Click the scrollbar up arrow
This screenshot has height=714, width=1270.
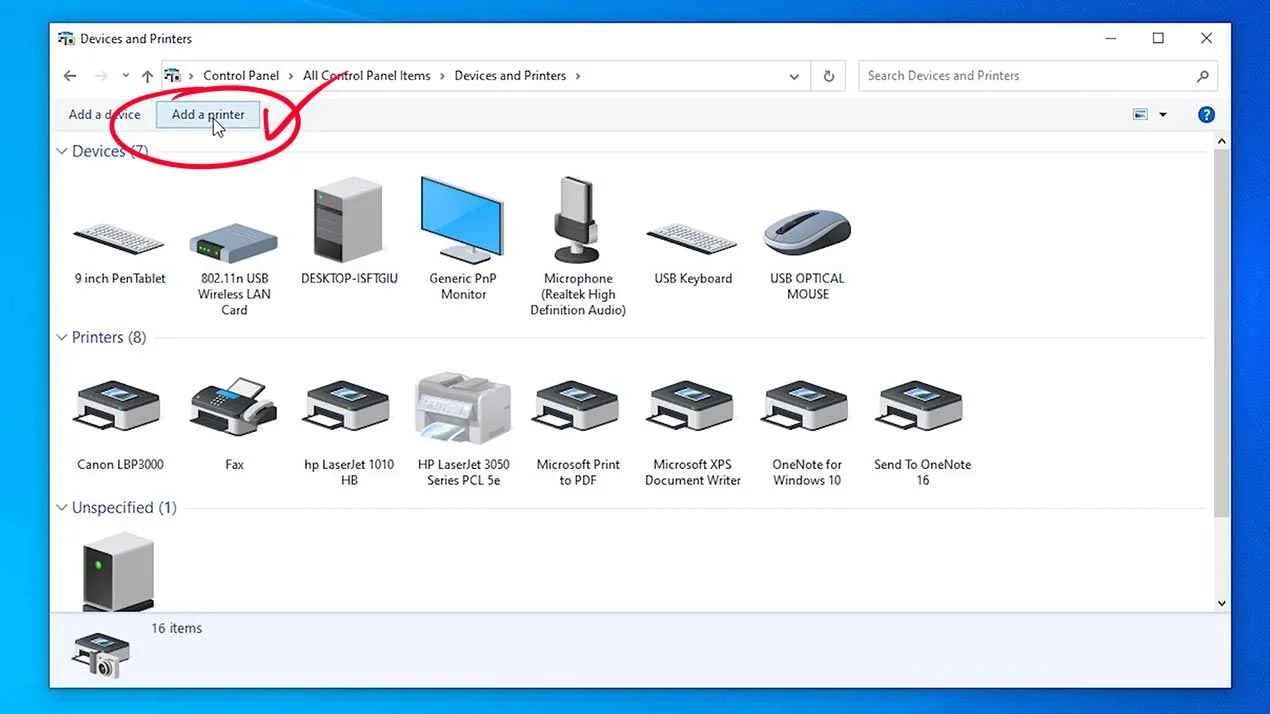click(1221, 143)
